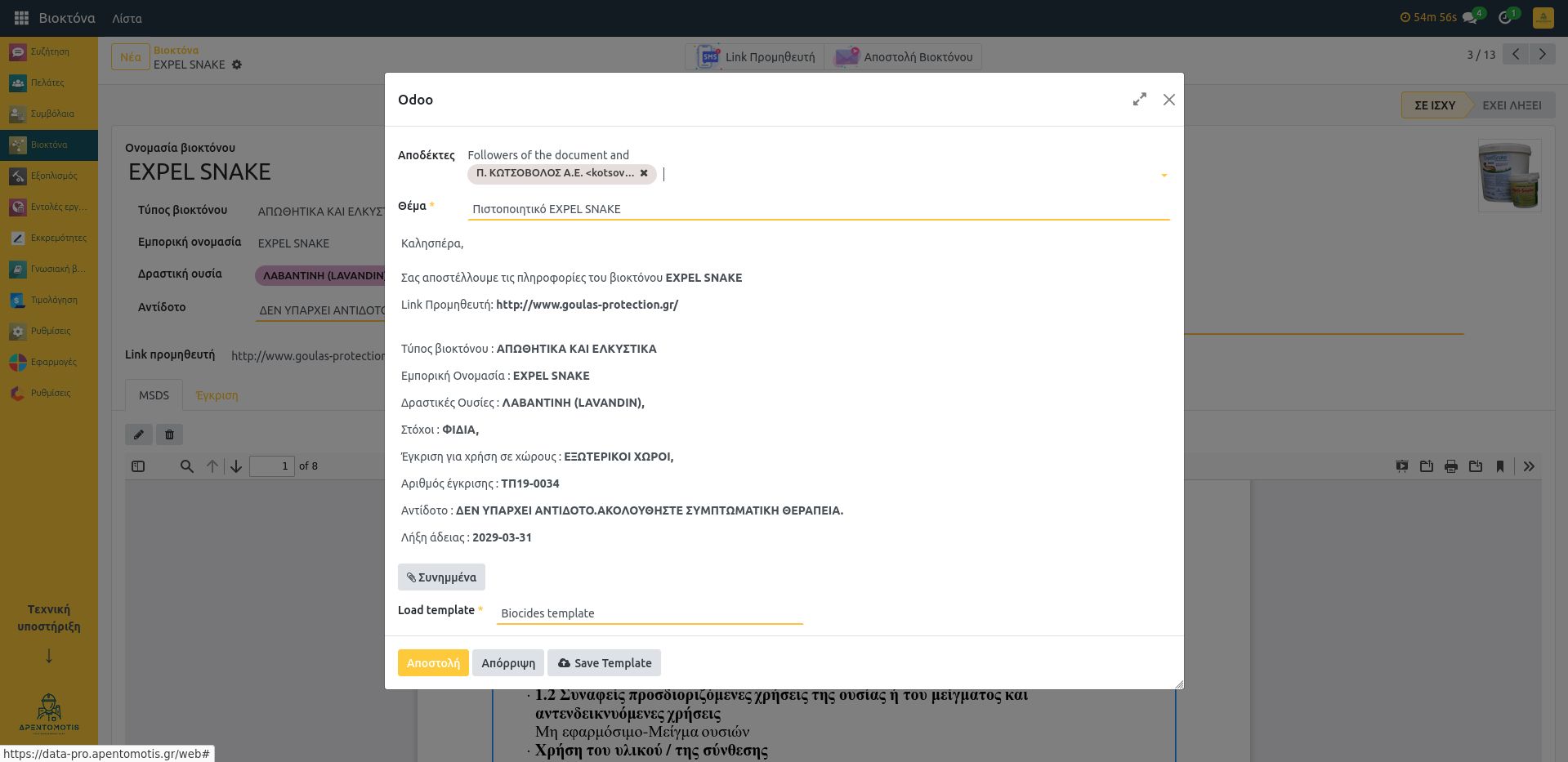Click the pencil edit icon for the MSDS file
The height and width of the screenshot is (762, 1568).
(x=139, y=434)
